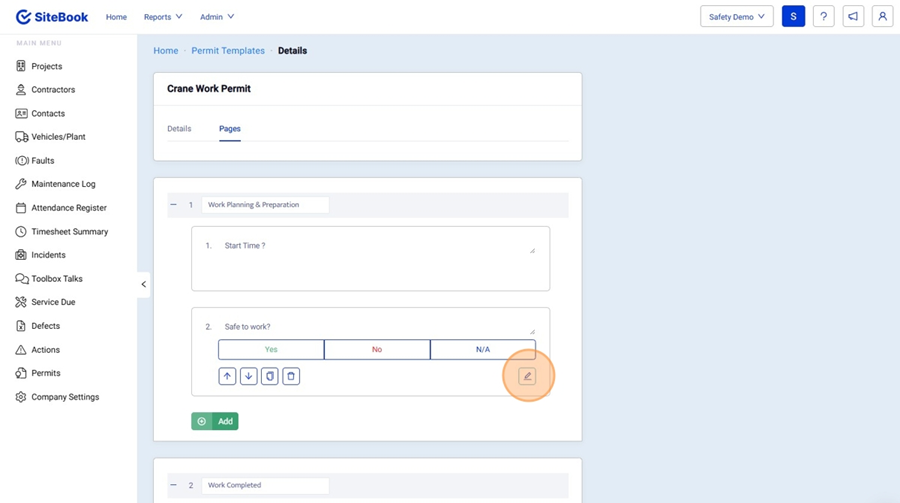The height and width of the screenshot is (503, 900).
Task: Open the announcements megaphone icon
Action: pos(853,17)
